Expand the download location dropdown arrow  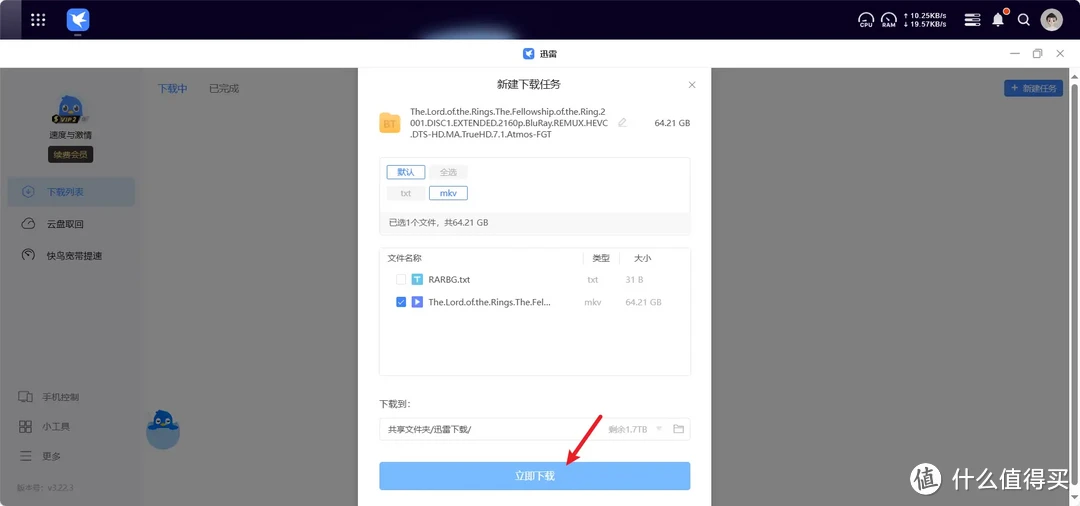click(x=659, y=429)
